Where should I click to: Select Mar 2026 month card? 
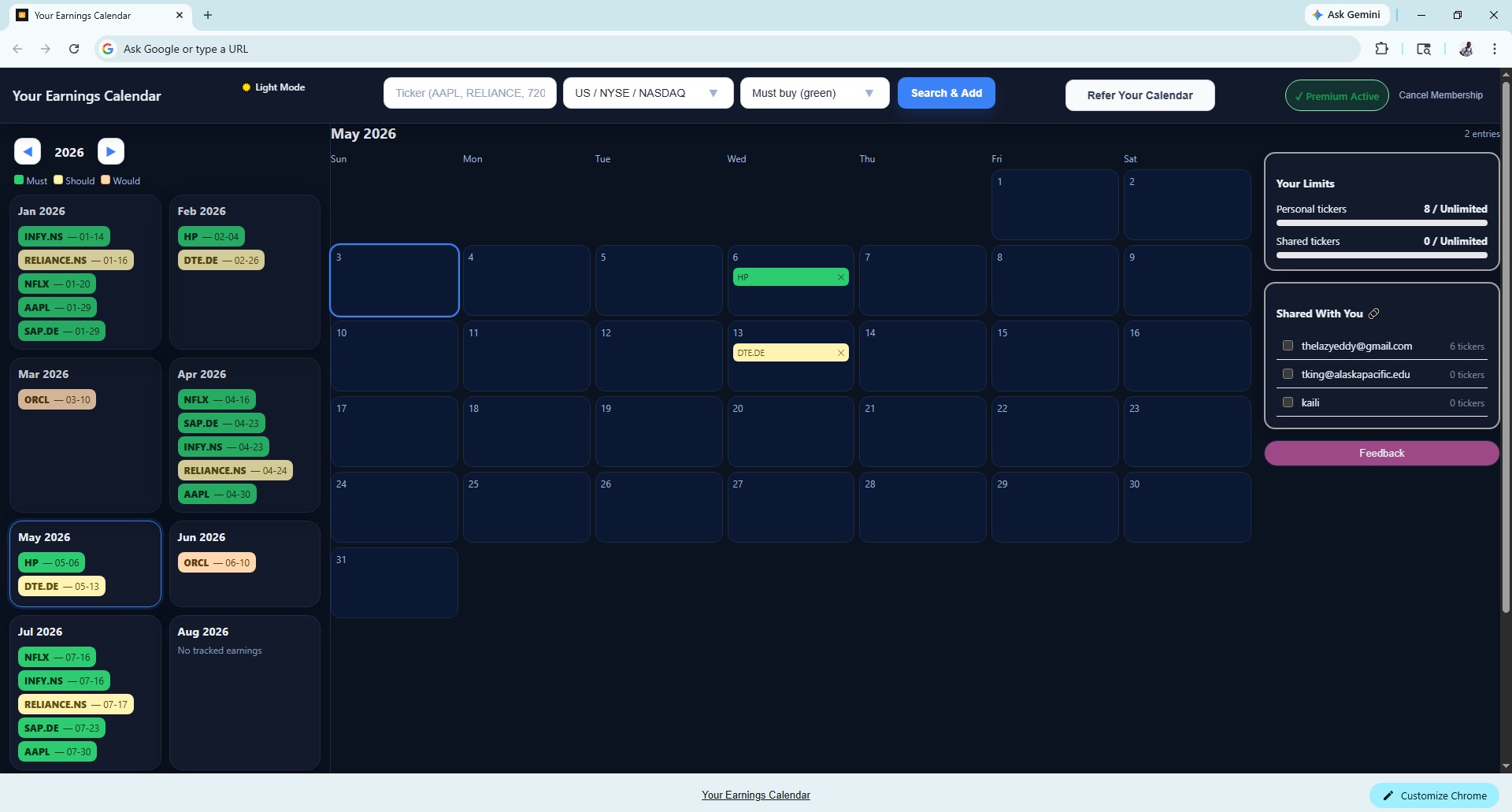point(85,436)
